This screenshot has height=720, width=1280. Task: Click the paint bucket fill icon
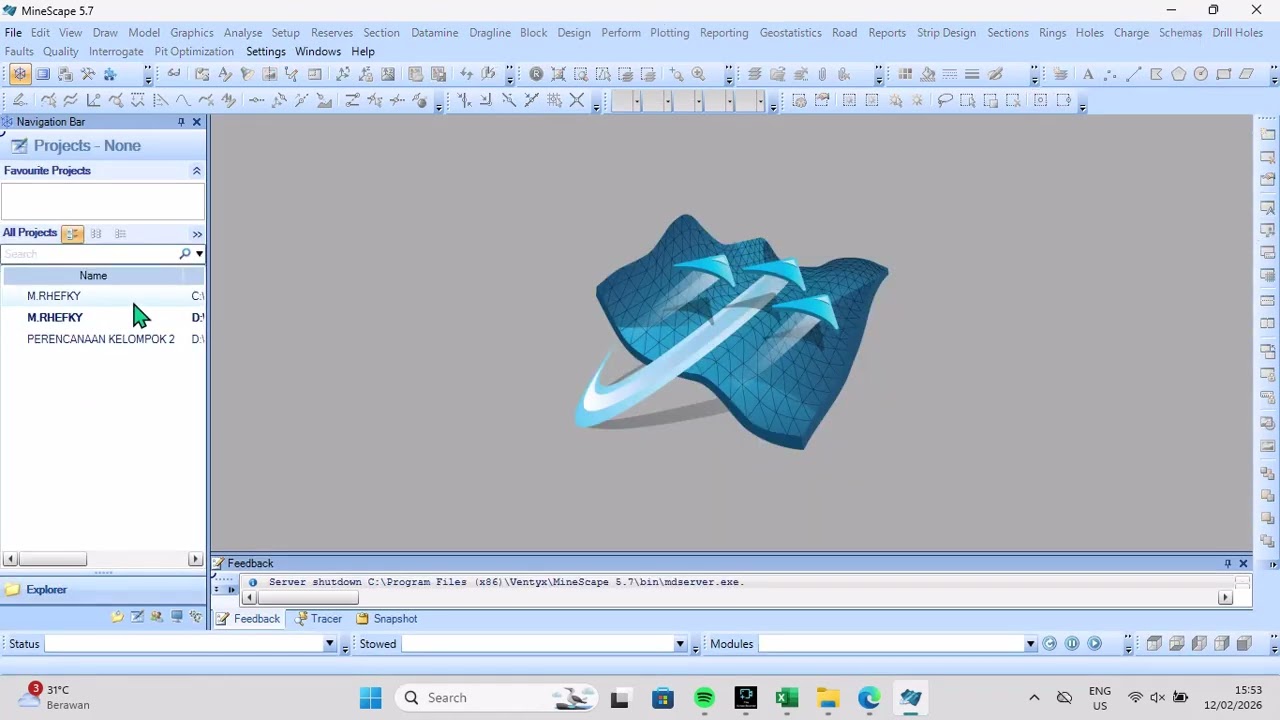(927, 74)
